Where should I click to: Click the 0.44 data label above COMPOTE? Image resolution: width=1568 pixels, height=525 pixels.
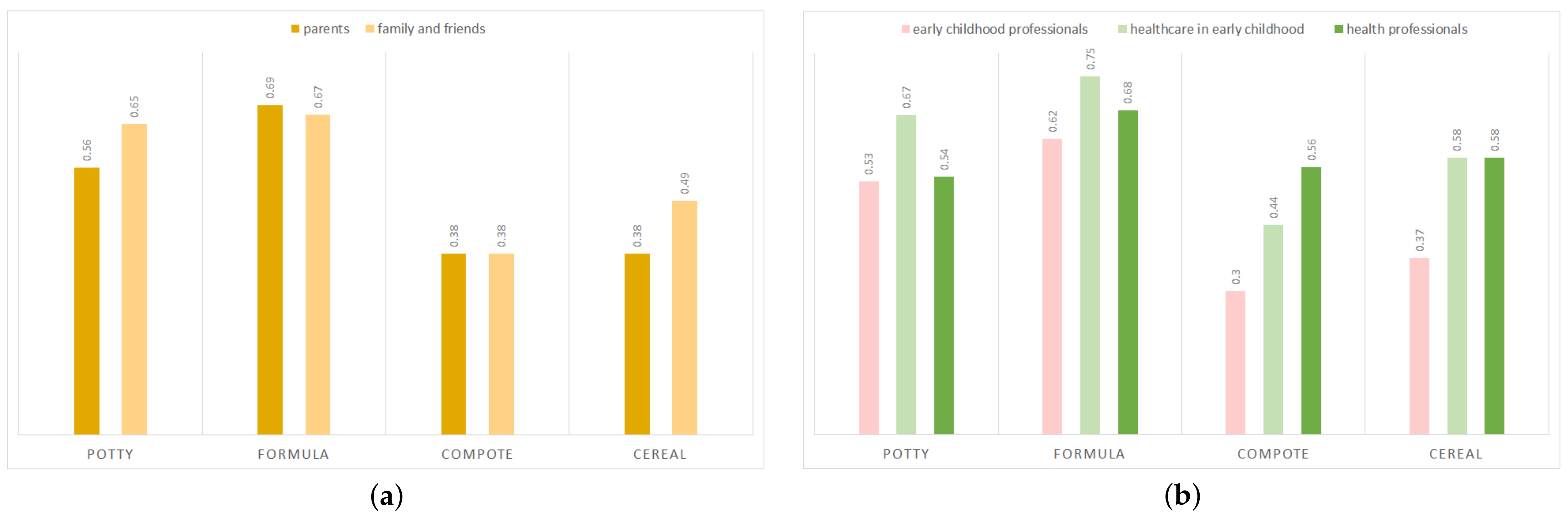(x=1273, y=207)
